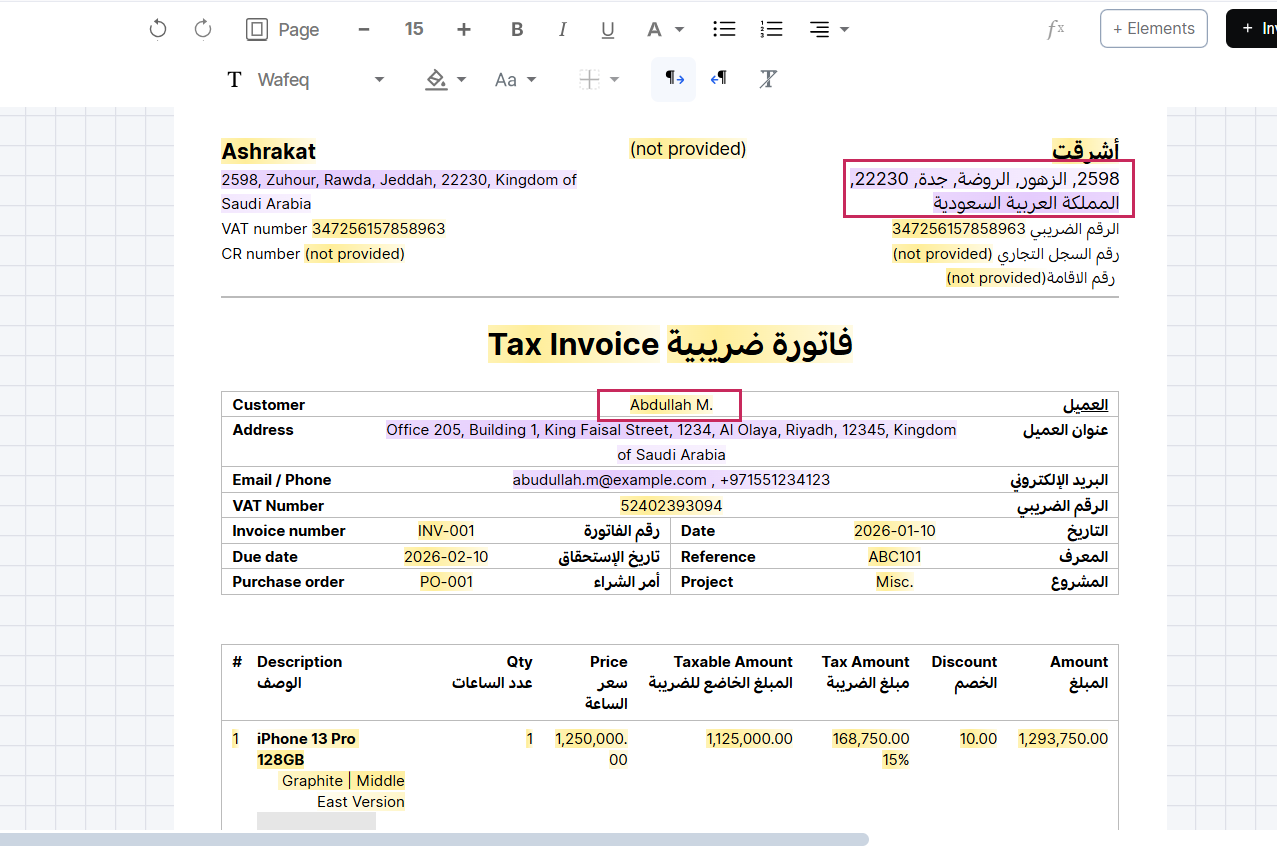Set left-to-right text direction
The height and width of the screenshot is (846, 1277).
[x=674, y=79]
